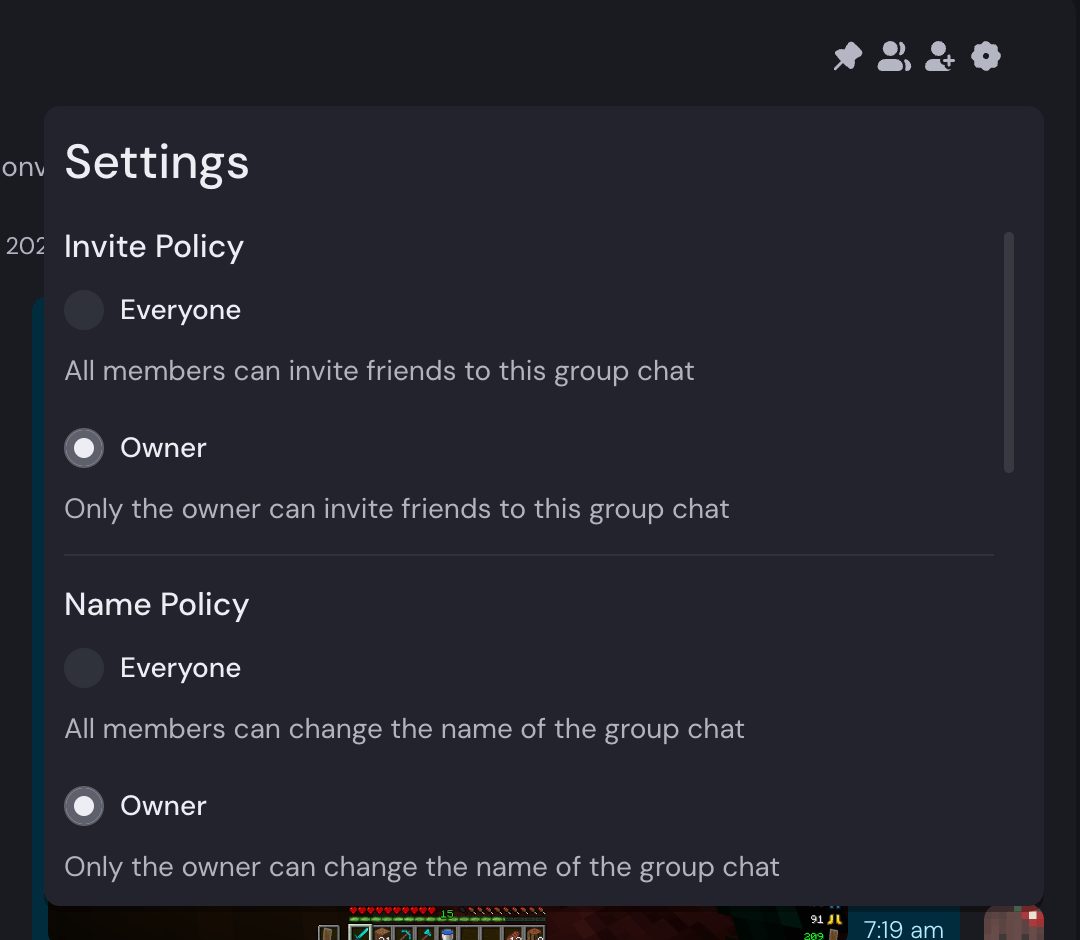This screenshot has width=1080, height=940.
Task: Click the Name Policy section heading
Action: click(x=157, y=605)
